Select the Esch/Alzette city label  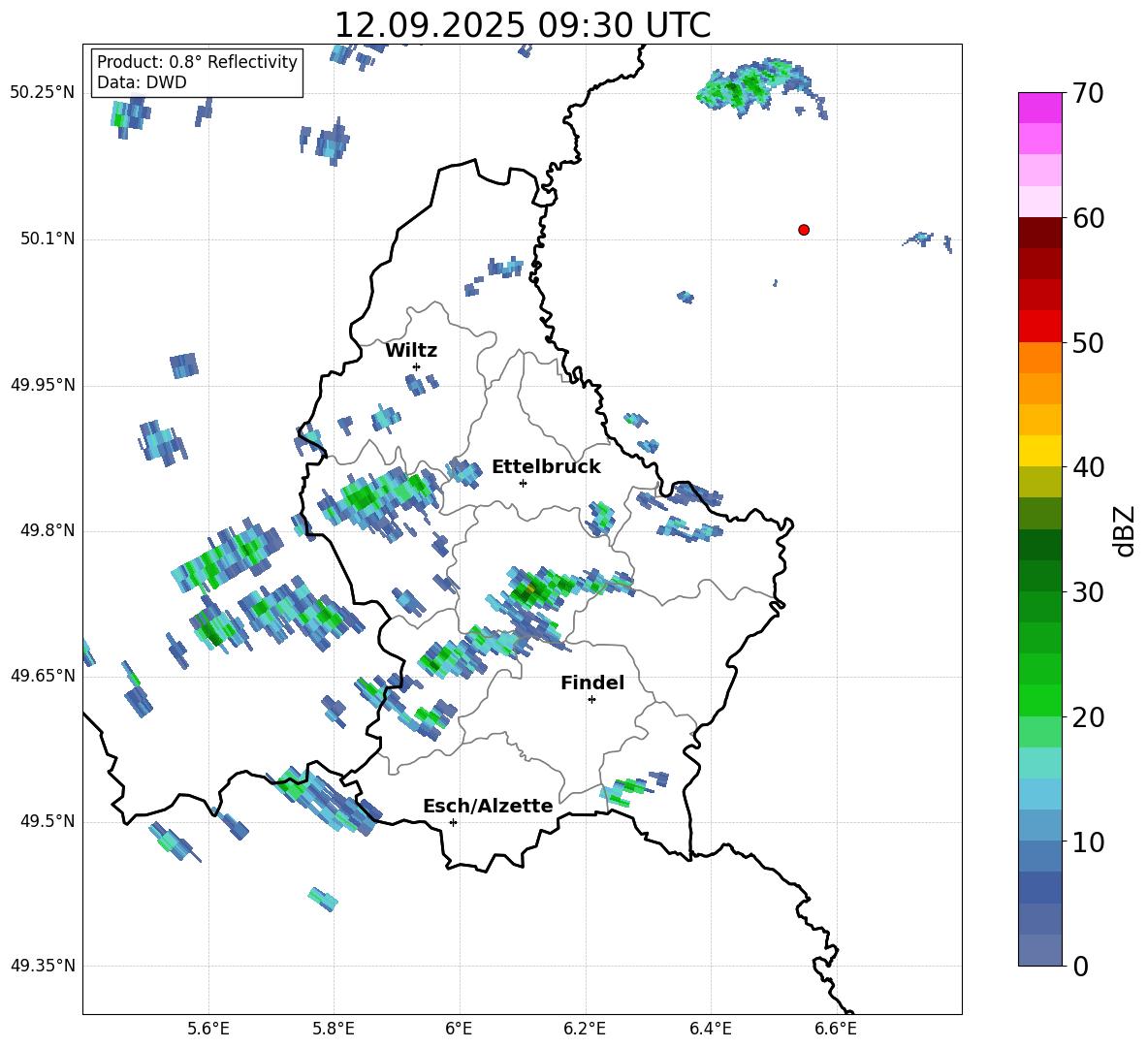tap(488, 807)
